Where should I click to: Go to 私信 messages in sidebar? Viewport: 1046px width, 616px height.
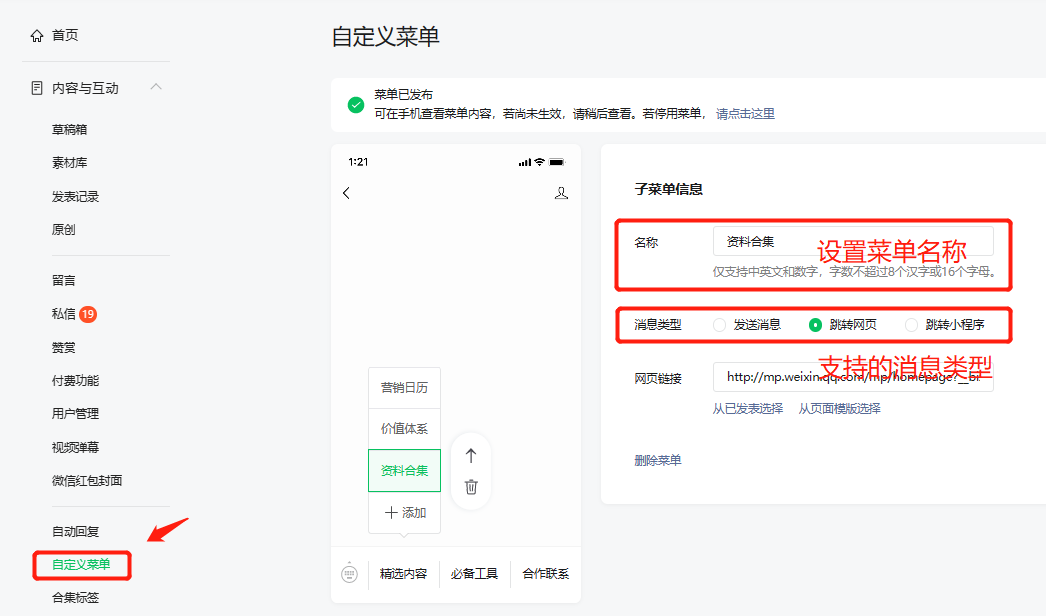pos(64,314)
